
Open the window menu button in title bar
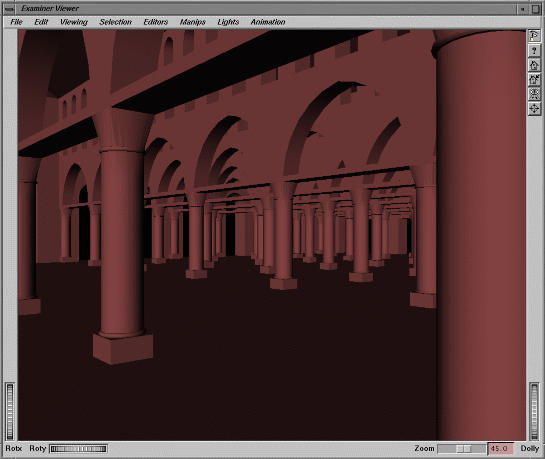pyautogui.click(x=10, y=9)
